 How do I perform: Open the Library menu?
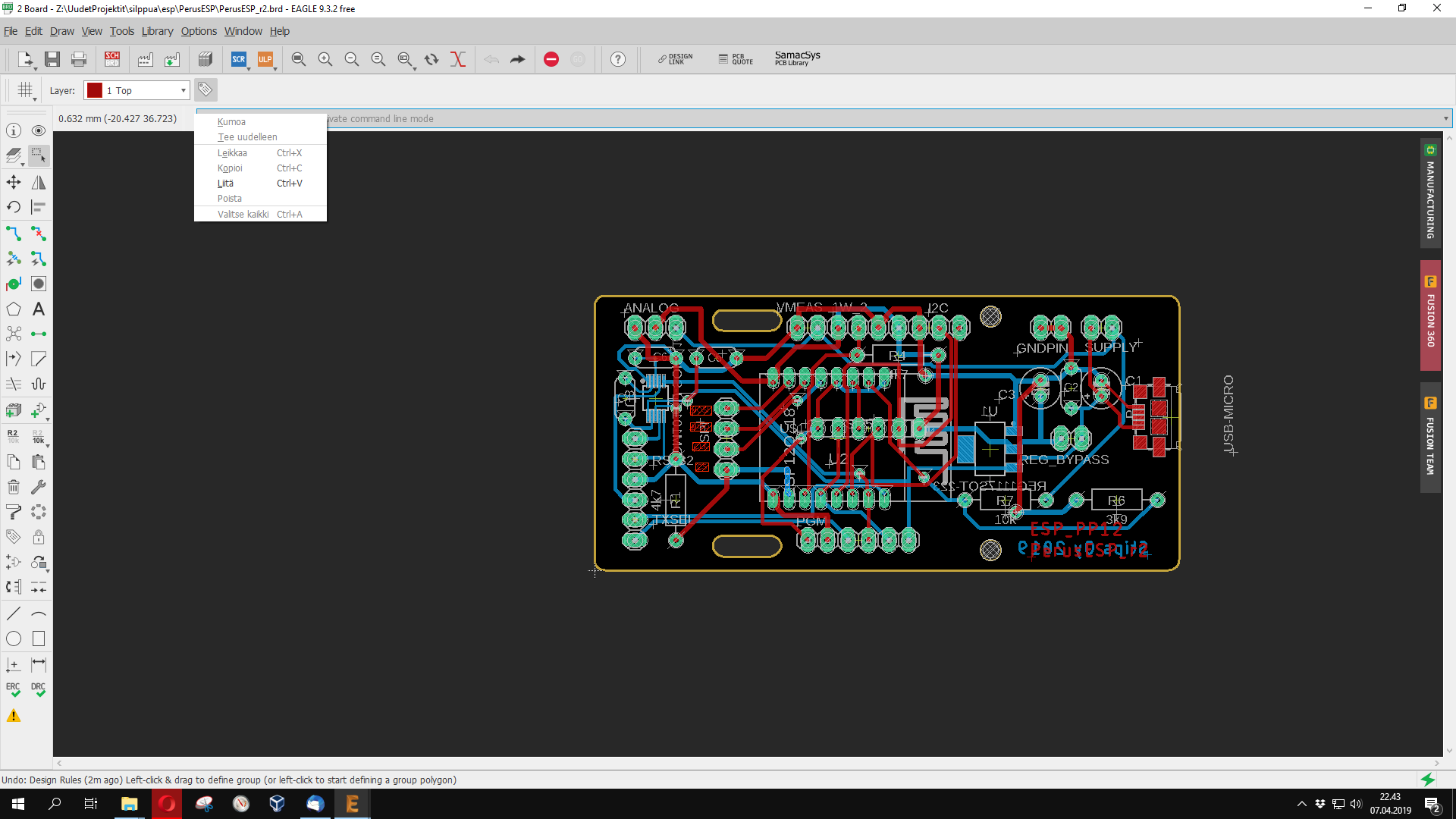[x=157, y=31]
